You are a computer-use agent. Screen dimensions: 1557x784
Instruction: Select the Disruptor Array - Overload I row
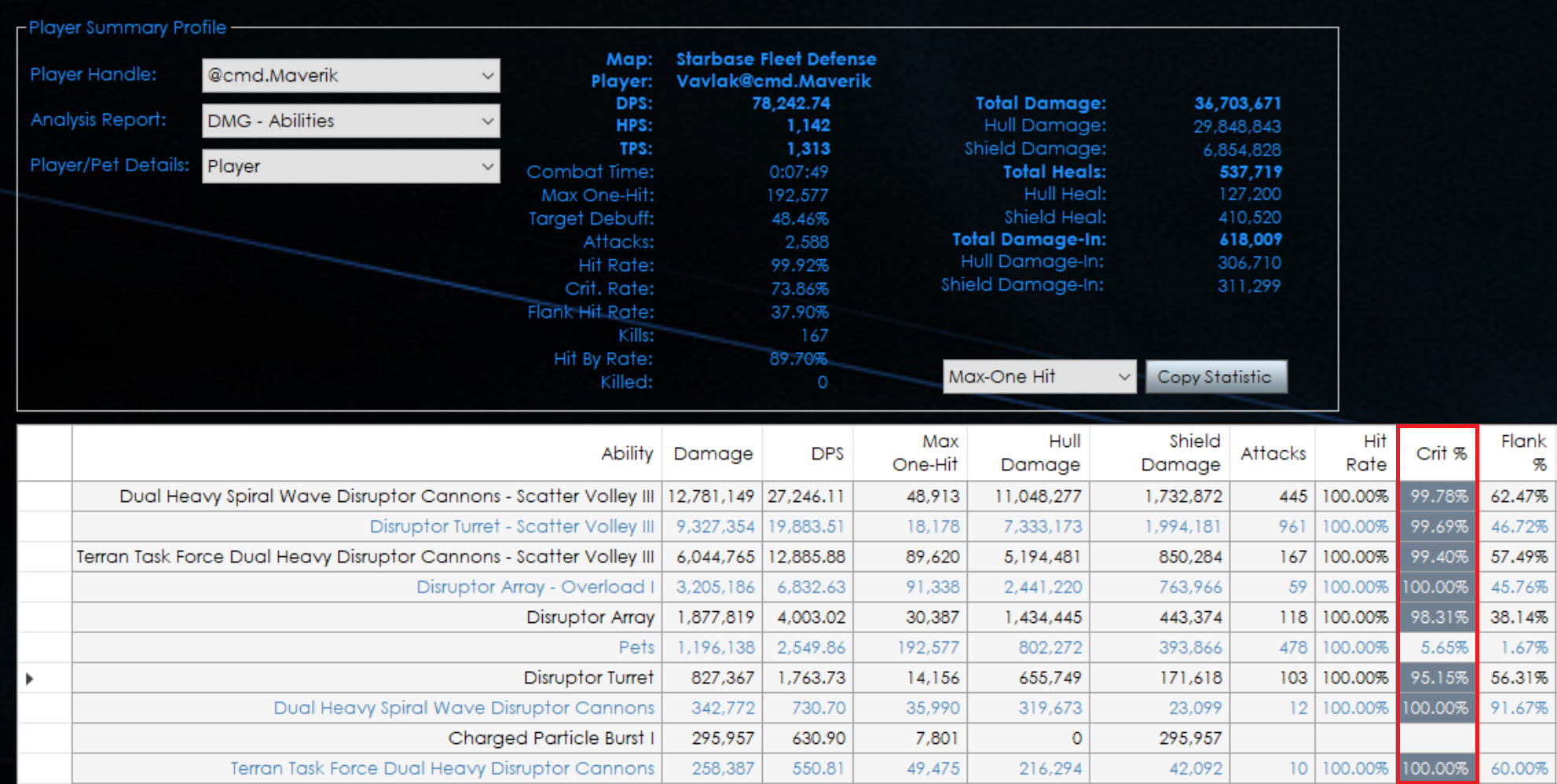(x=786, y=587)
